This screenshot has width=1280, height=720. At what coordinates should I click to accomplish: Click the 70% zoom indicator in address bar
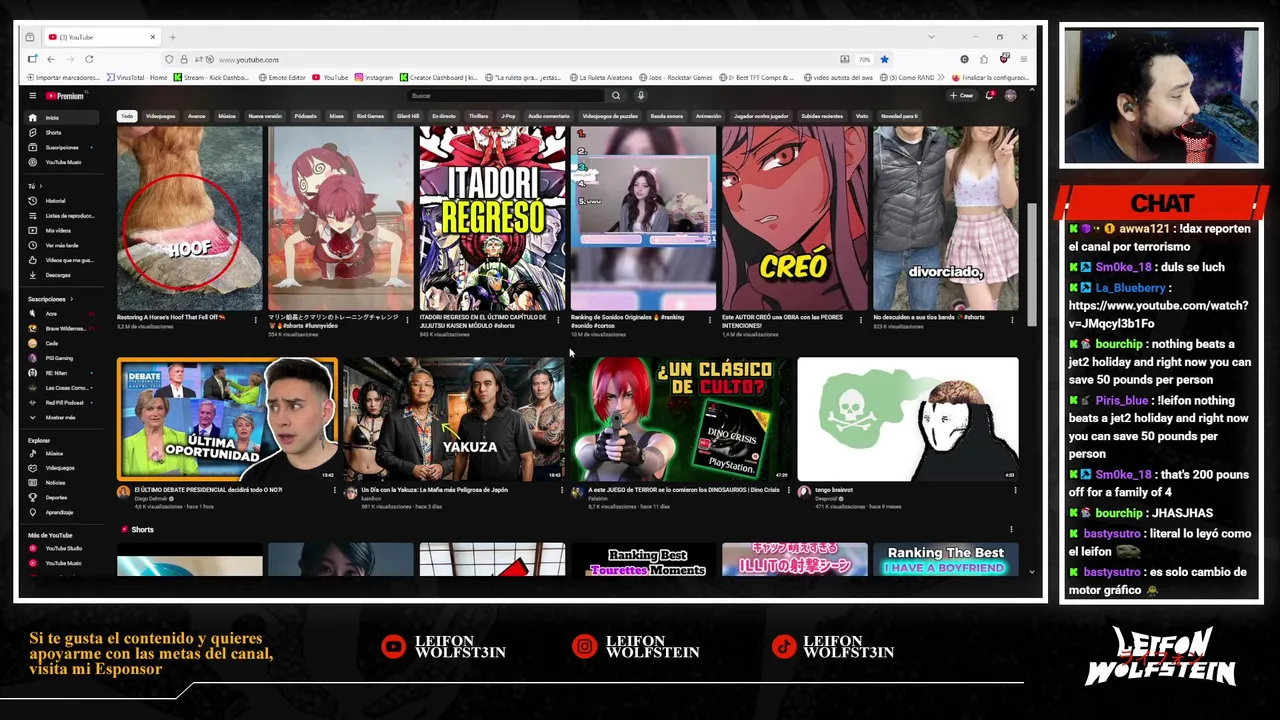pos(864,59)
